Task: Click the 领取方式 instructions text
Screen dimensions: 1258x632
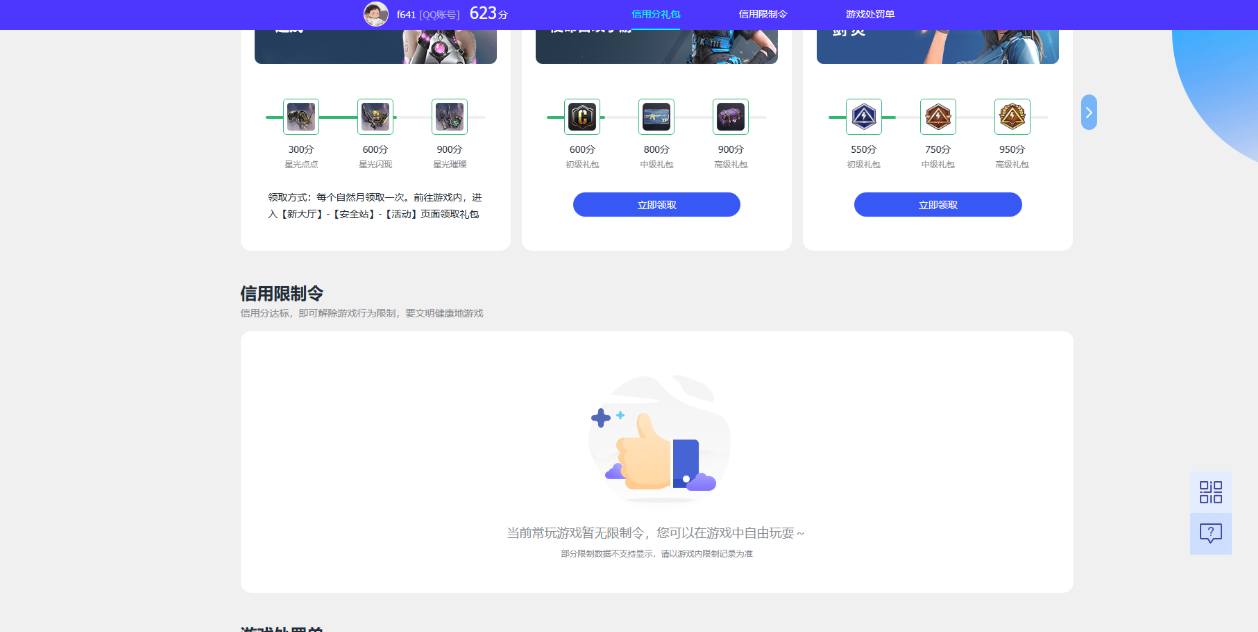Action: 375,206
